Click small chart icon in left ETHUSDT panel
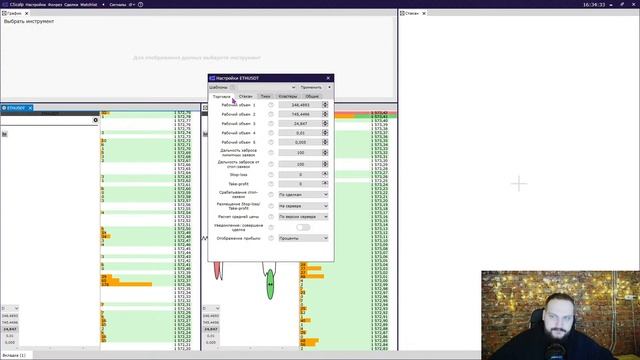640x360 pixels. pos(4,134)
